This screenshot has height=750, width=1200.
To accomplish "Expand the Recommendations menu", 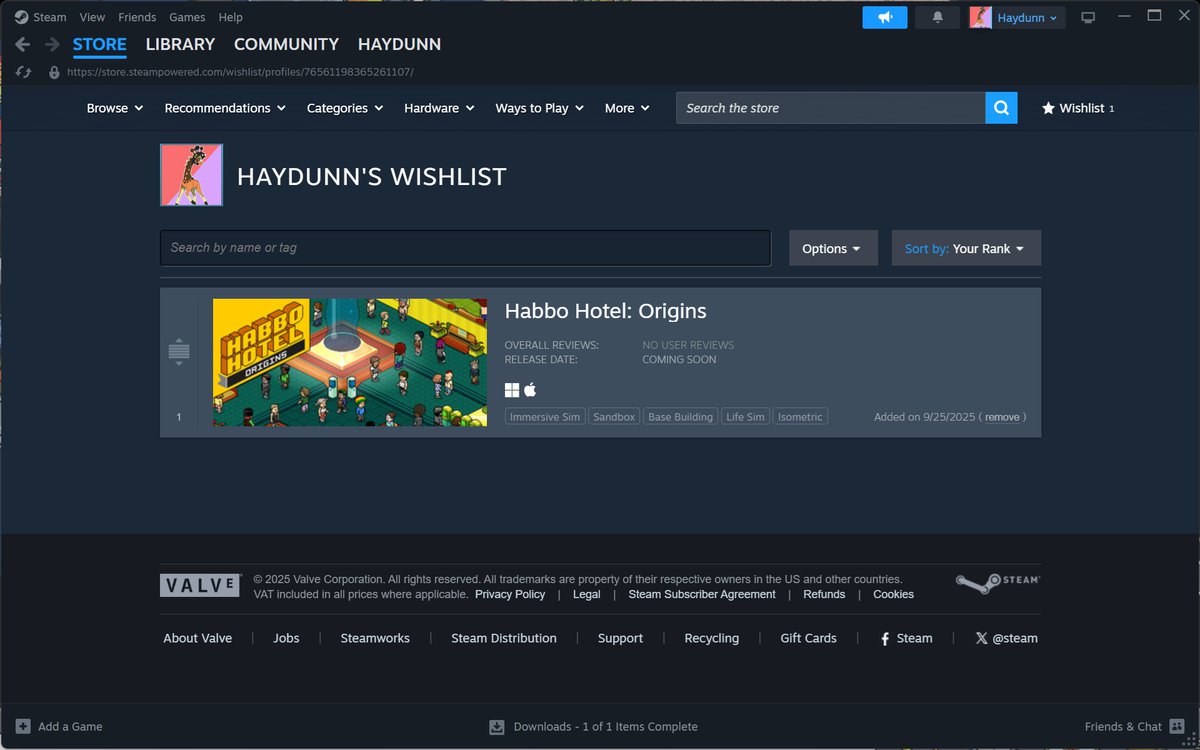I will (225, 108).
